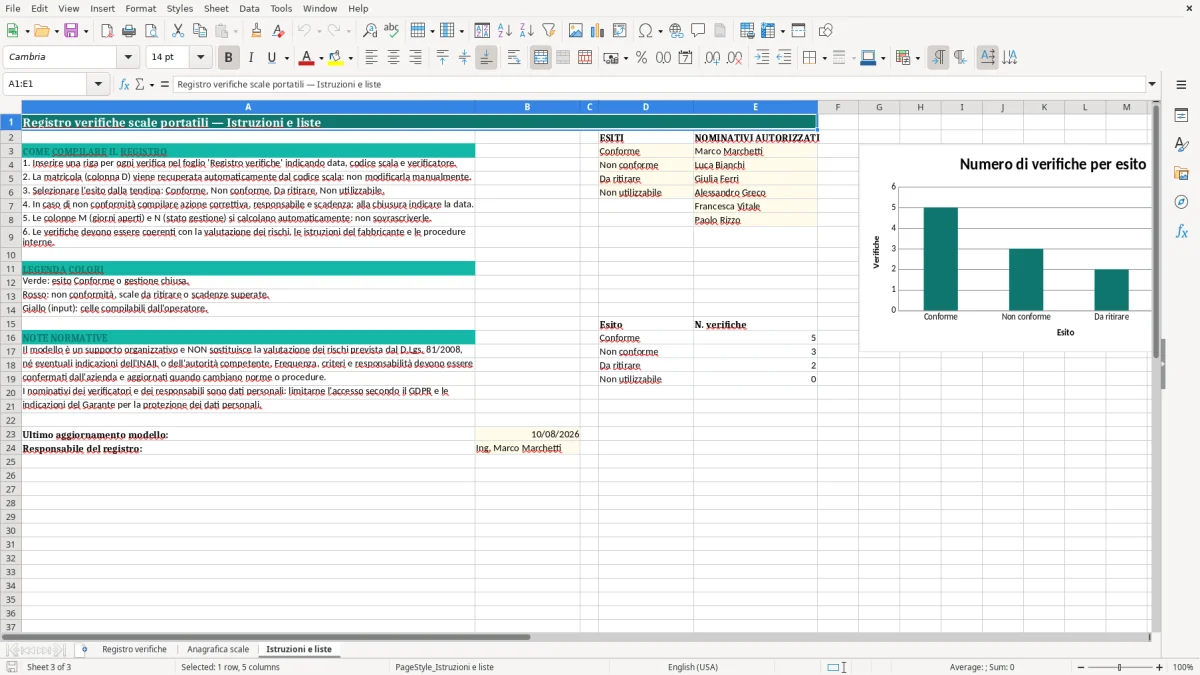Click the Cut scissors icon
This screenshot has height=675, width=1200.
point(178,31)
